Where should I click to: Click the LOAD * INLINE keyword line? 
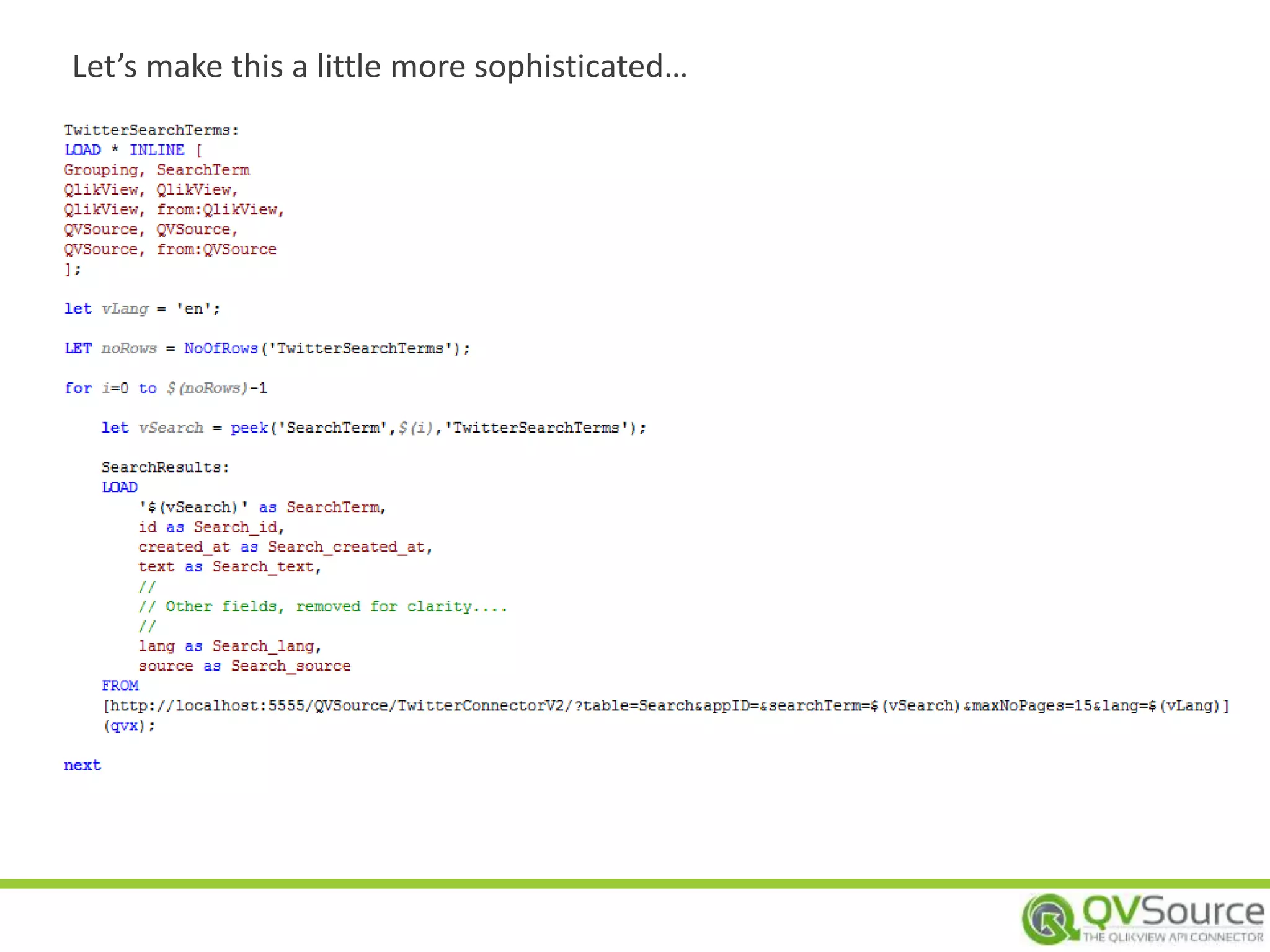coord(133,150)
